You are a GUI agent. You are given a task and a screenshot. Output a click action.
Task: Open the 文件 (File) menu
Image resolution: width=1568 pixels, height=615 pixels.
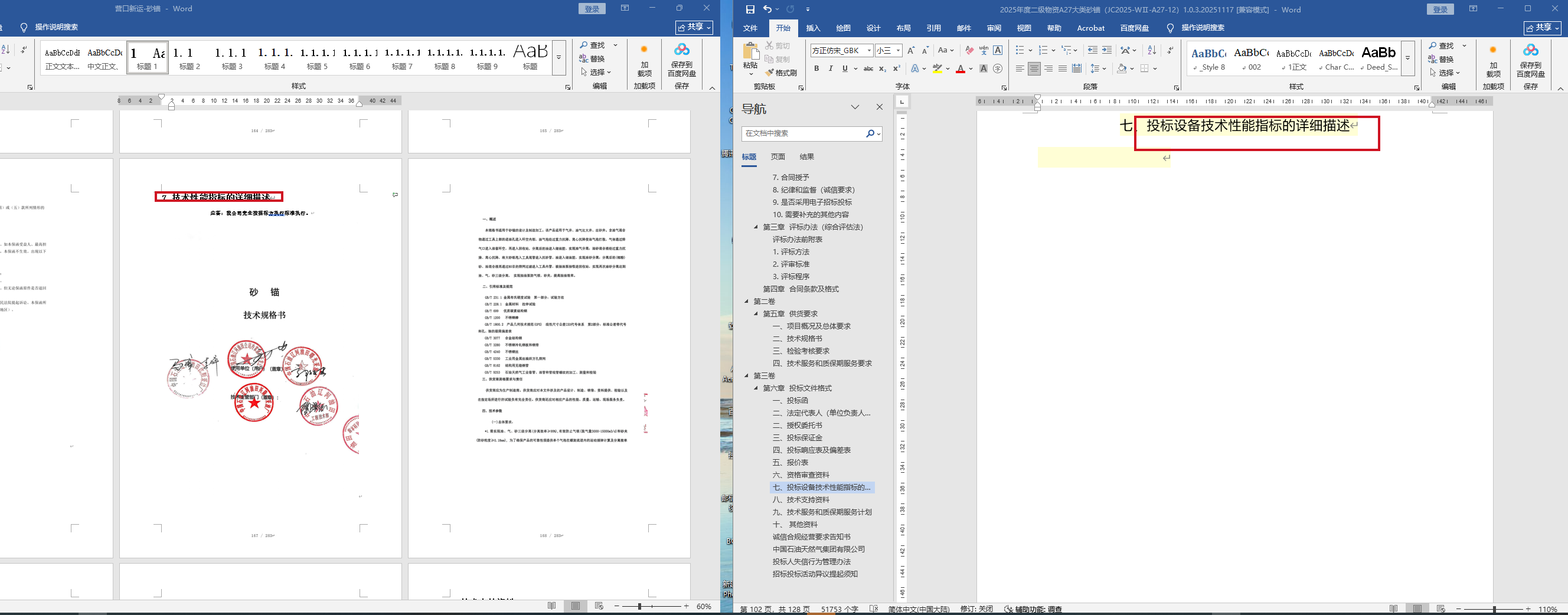click(x=750, y=28)
